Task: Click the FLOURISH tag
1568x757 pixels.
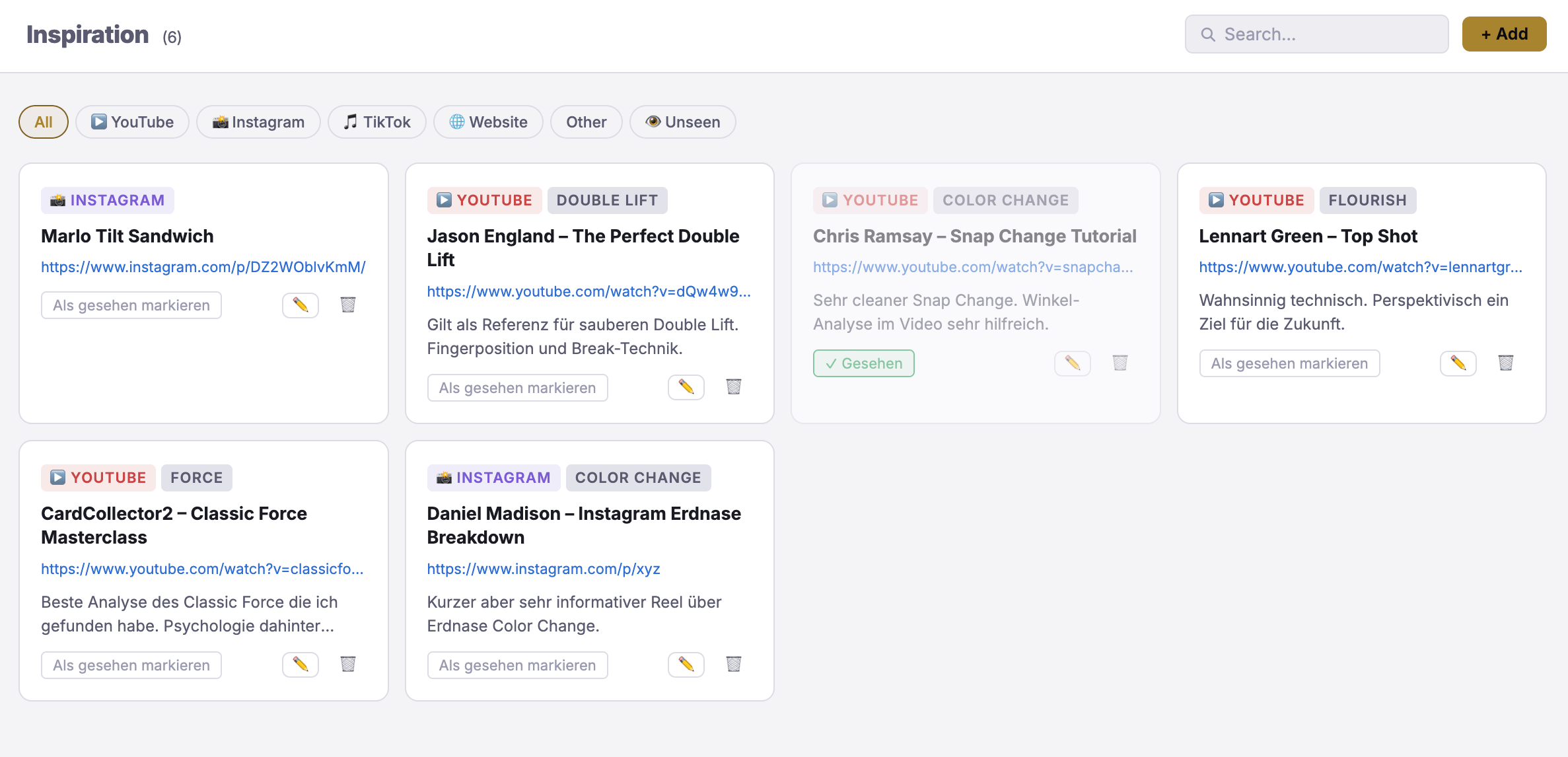Action: tap(1367, 200)
